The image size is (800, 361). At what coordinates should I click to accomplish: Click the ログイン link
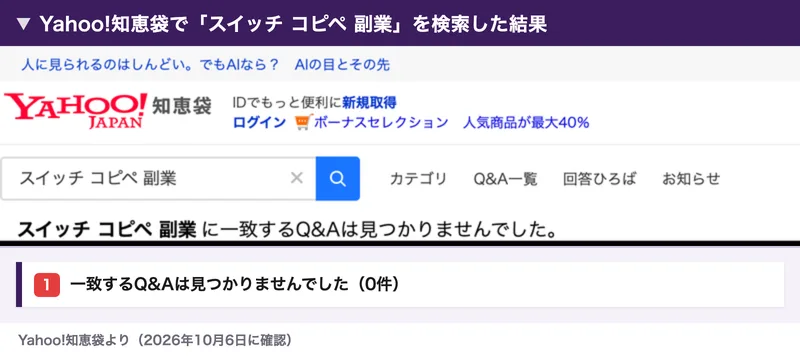(259, 122)
